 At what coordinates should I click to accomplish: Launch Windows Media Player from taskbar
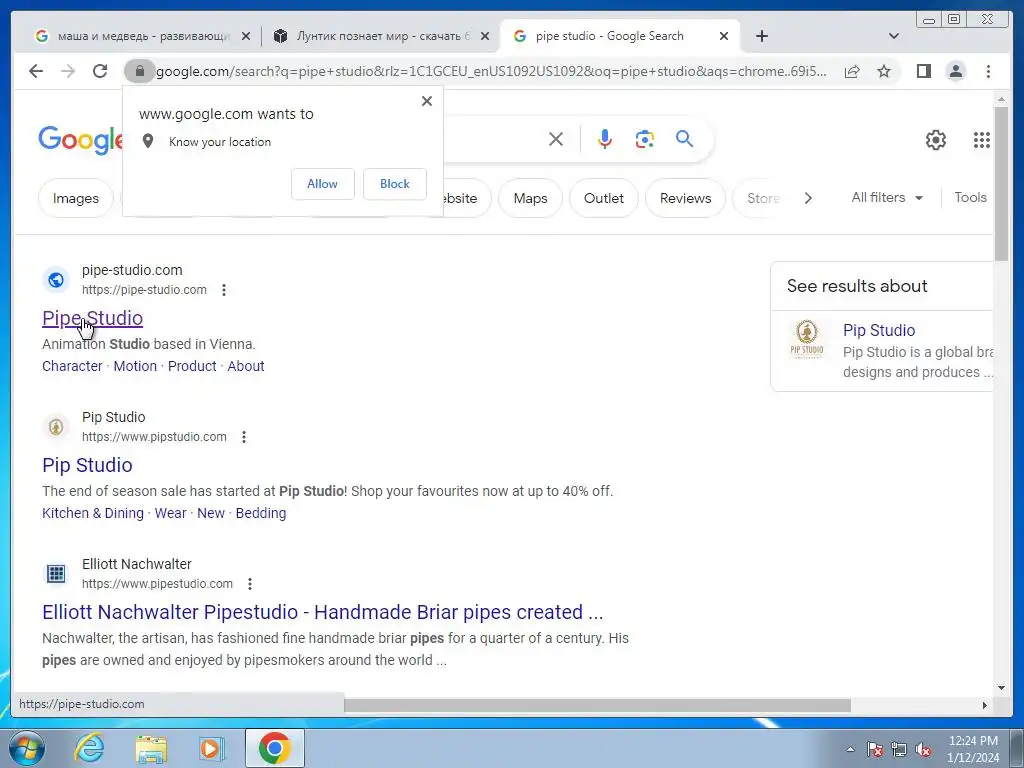(x=211, y=748)
